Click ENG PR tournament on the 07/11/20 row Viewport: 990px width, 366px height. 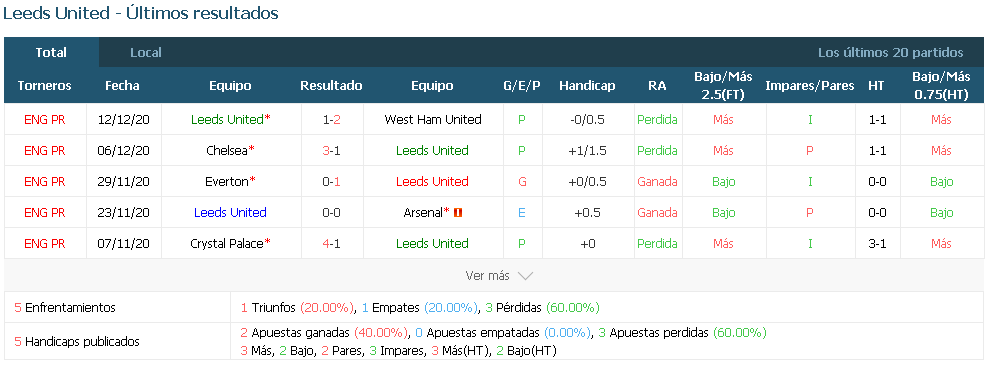[44, 244]
